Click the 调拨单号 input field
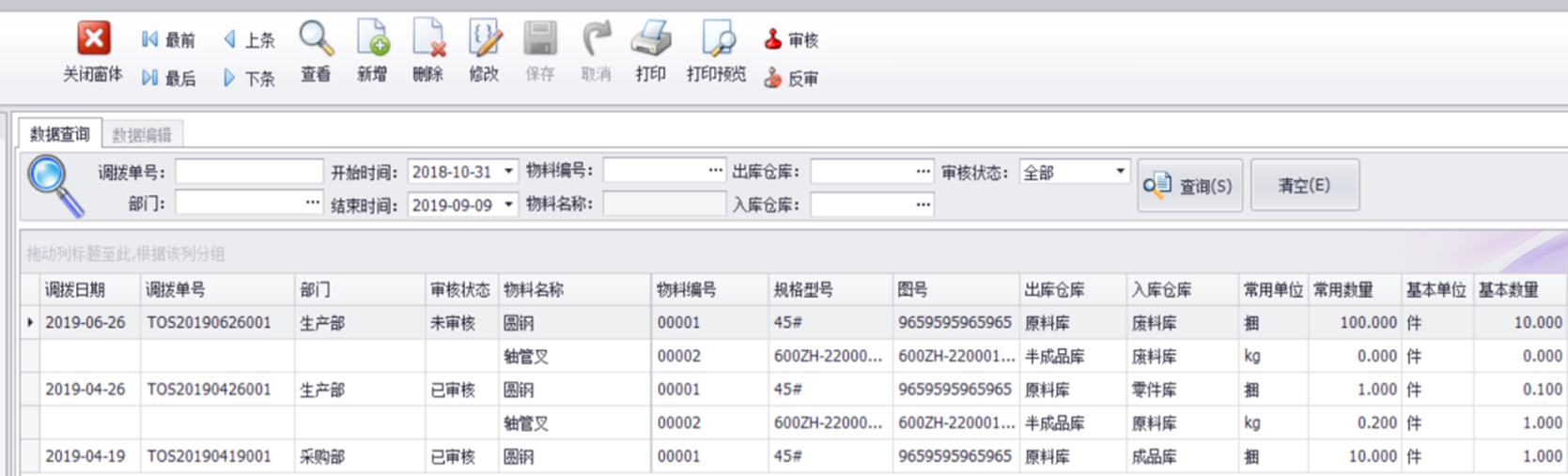Viewport: 1568px width, 476px height. [x=249, y=172]
